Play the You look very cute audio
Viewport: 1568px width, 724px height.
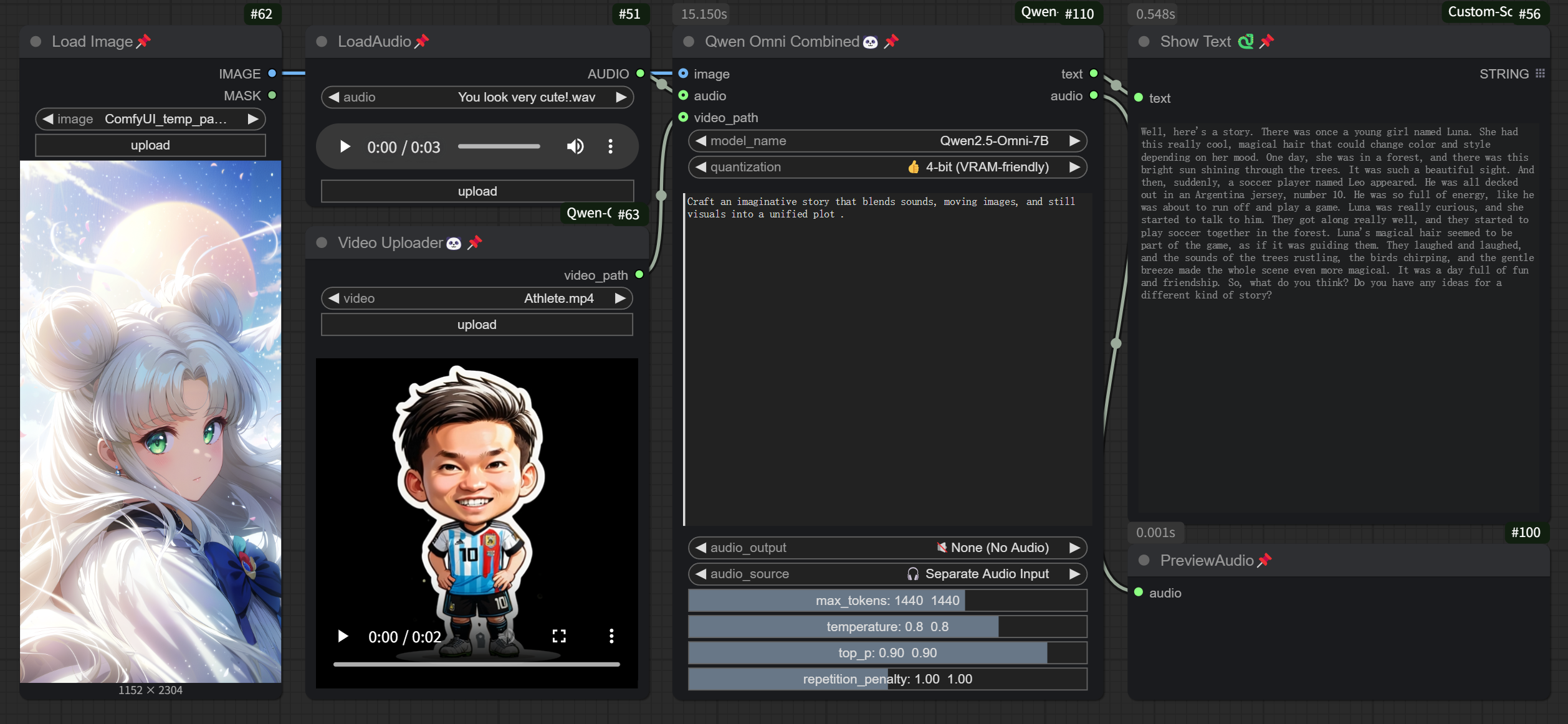pos(345,146)
